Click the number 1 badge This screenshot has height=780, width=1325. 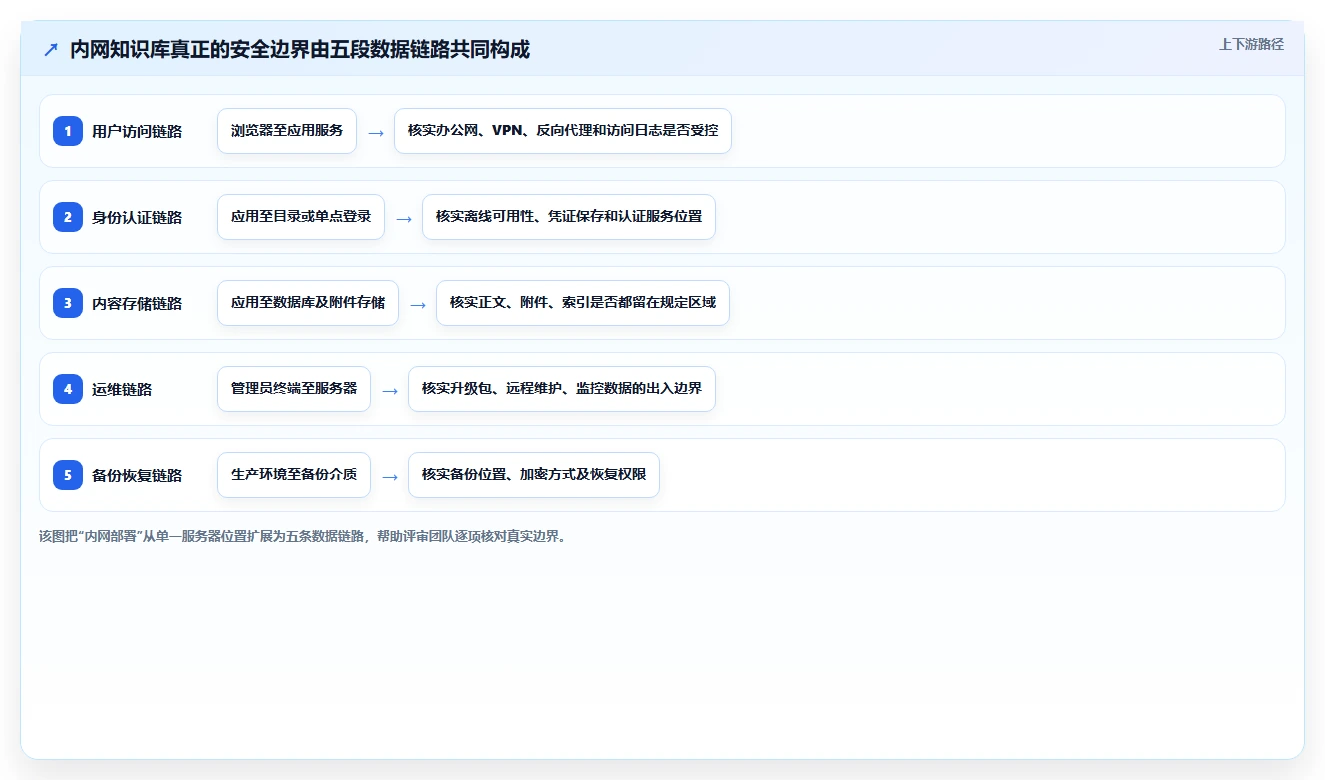point(68,131)
